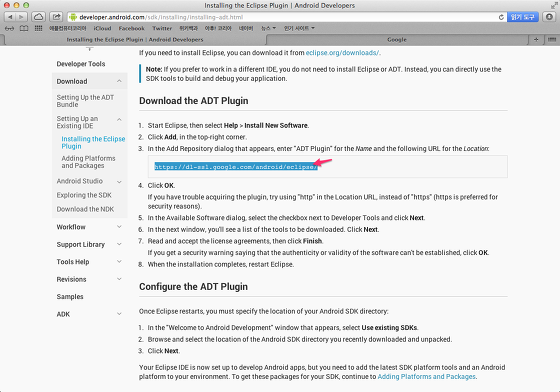Open Samples in the sidebar
The height and width of the screenshot is (392, 560).
pyautogui.click(x=70, y=297)
